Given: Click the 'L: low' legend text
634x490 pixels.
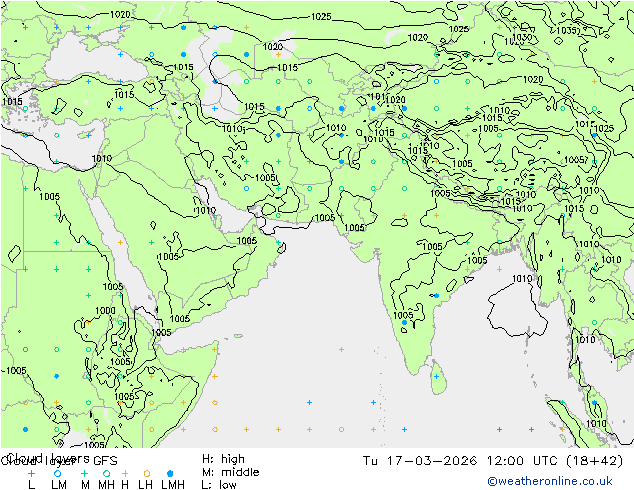Looking at the screenshot, I should (219, 485).
